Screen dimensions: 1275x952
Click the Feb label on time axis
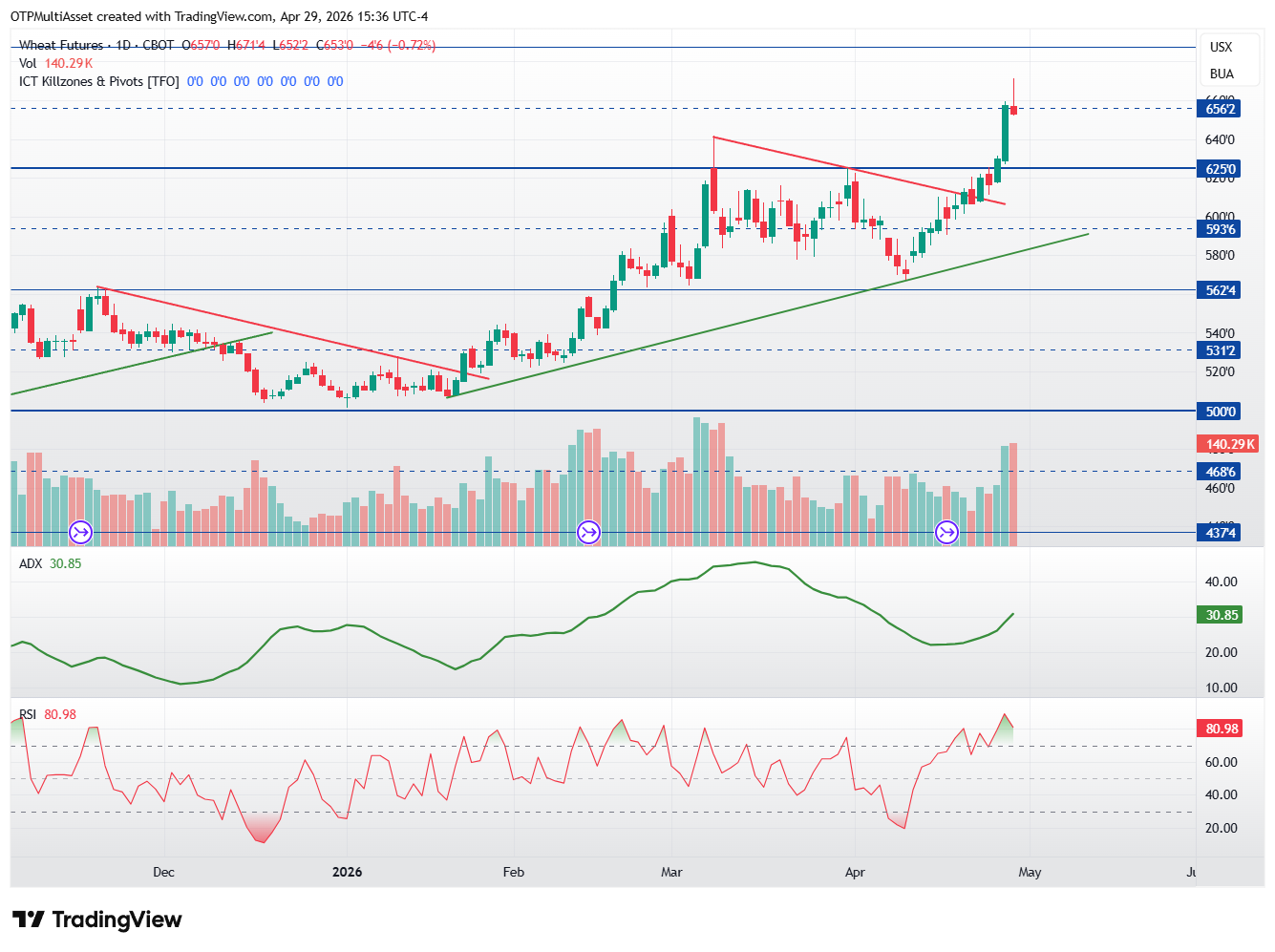tap(514, 872)
